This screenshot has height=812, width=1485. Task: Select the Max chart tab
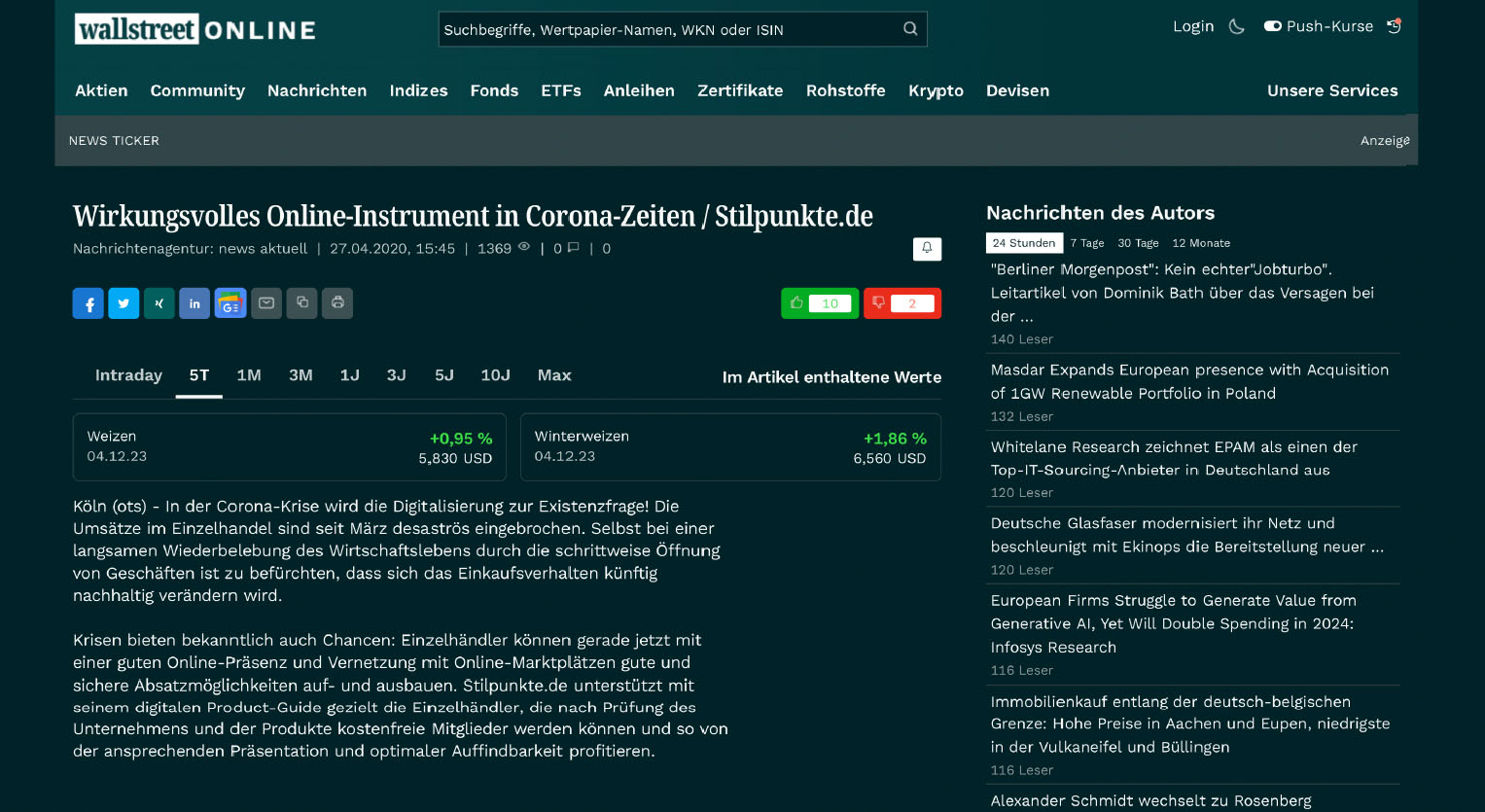tap(554, 375)
